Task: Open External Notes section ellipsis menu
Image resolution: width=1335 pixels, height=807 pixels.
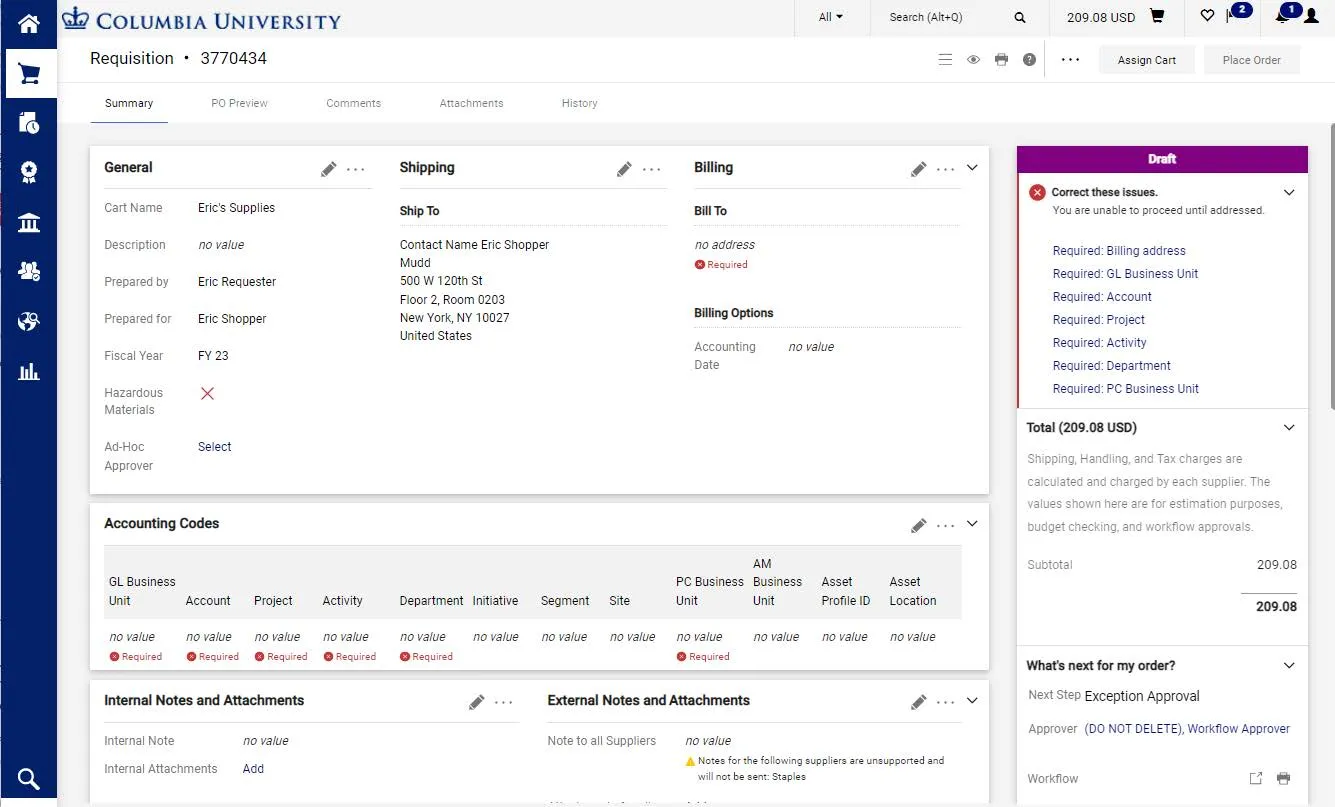Action: pos(946,703)
